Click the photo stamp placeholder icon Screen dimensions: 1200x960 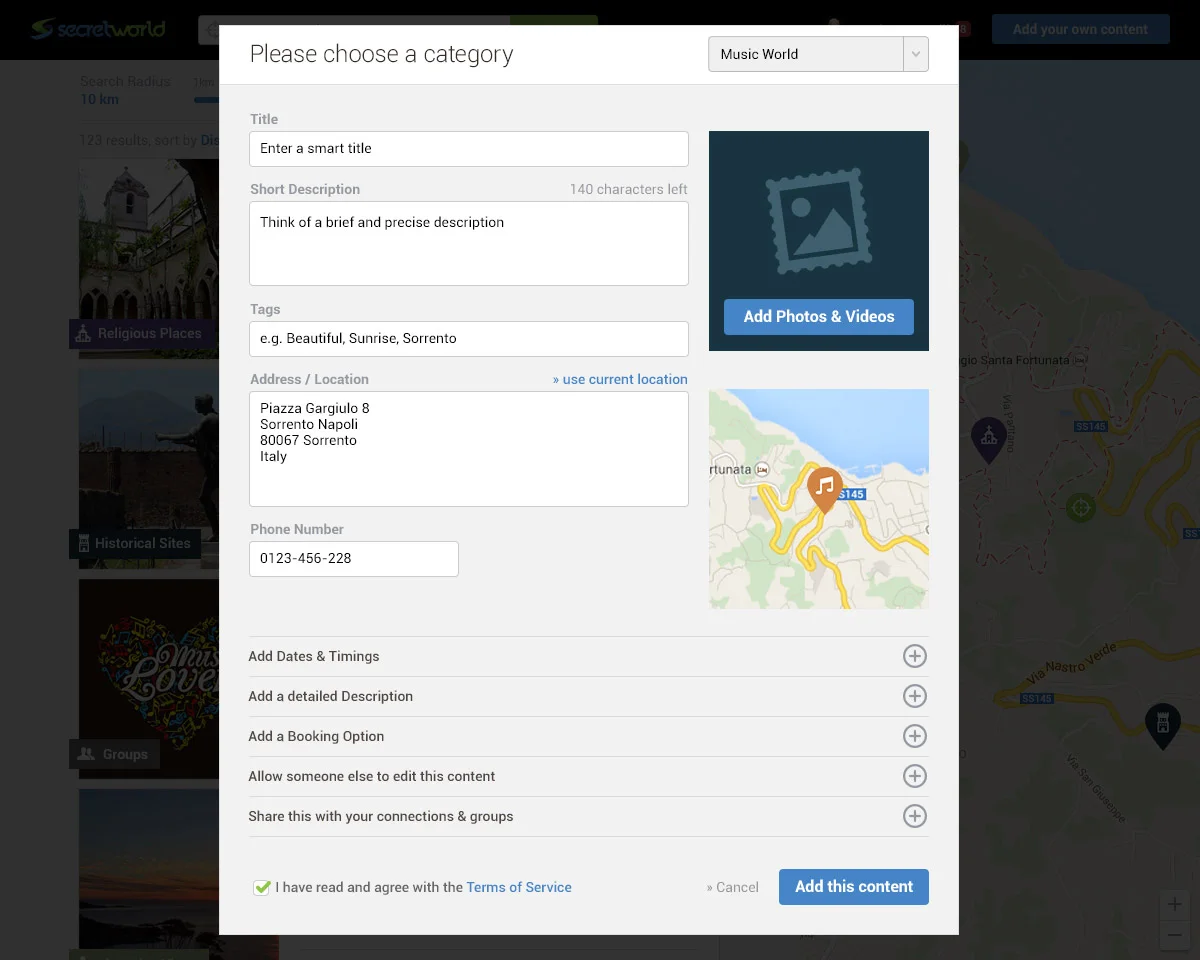point(819,222)
